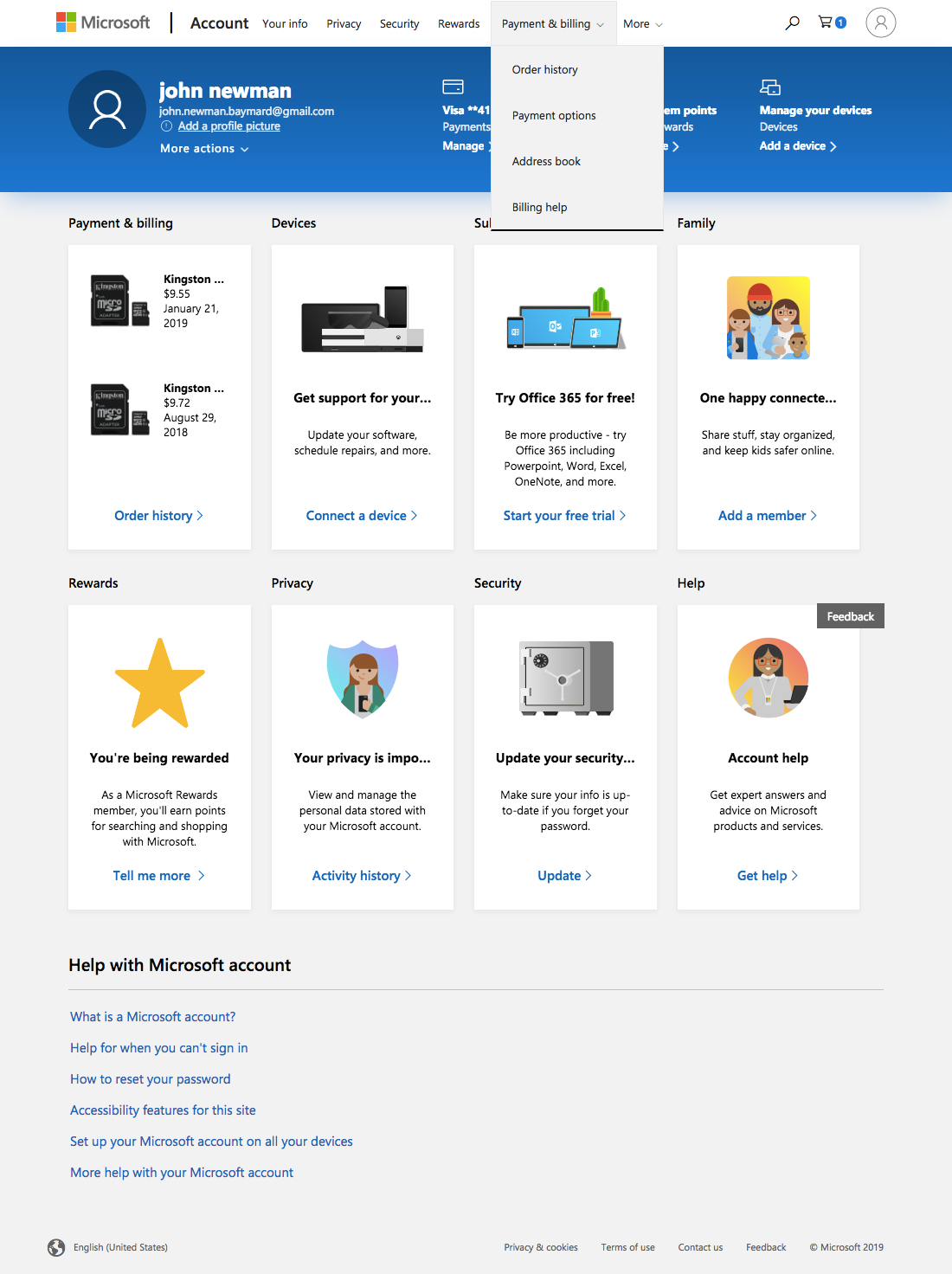Click the Privacy shield illustration
The height and width of the screenshot is (1274, 952).
362,678
